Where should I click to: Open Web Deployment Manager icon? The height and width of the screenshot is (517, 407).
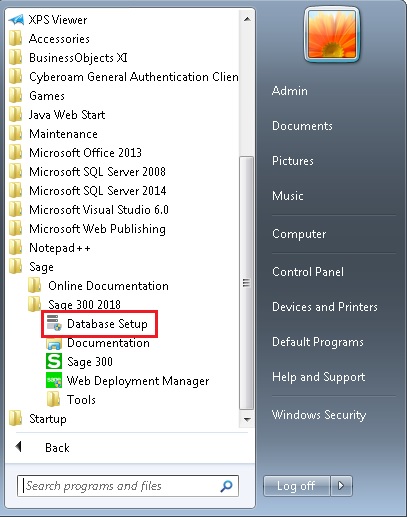[54, 380]
